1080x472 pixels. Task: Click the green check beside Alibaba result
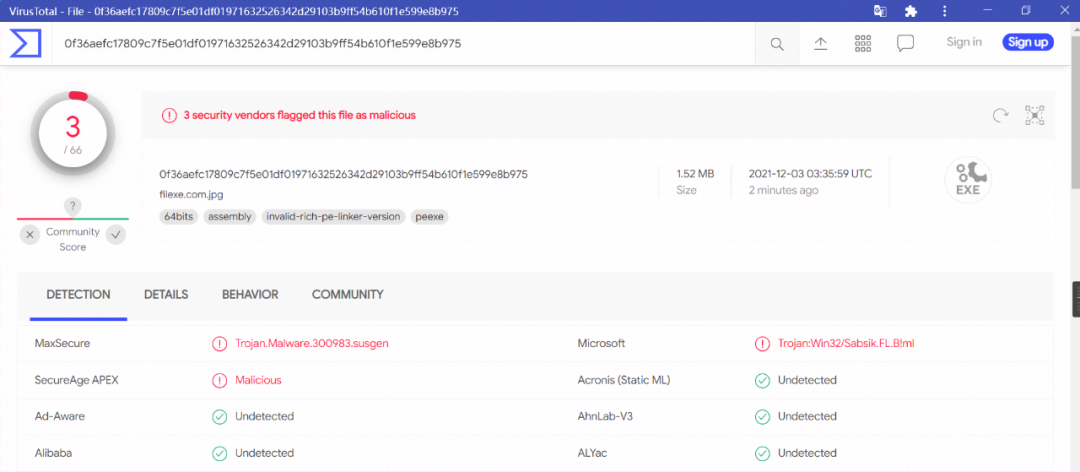tap(220, 453)
